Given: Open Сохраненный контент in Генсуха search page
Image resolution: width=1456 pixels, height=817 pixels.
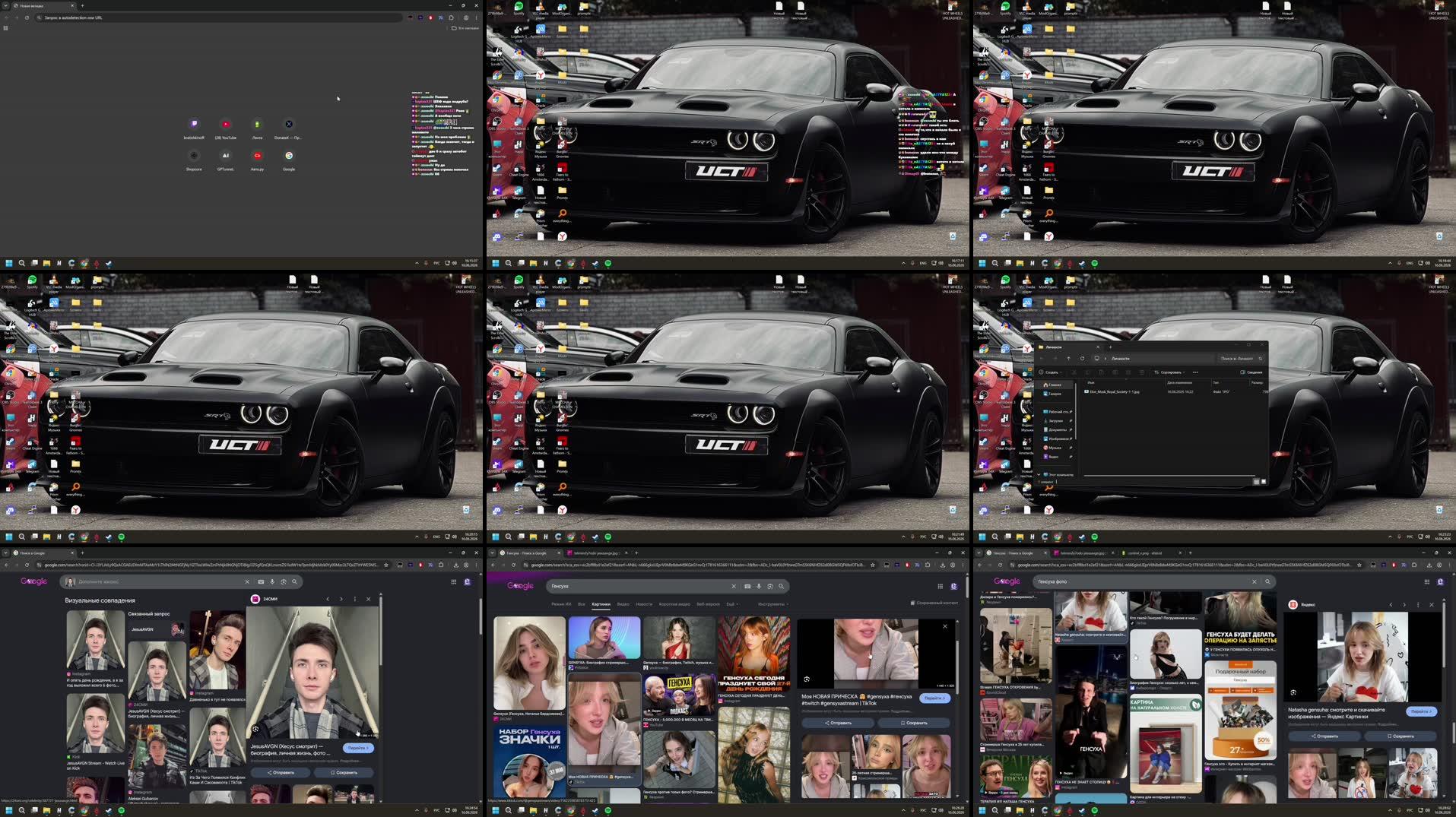Looking at the screenshot, I should (x=934, y=603).
